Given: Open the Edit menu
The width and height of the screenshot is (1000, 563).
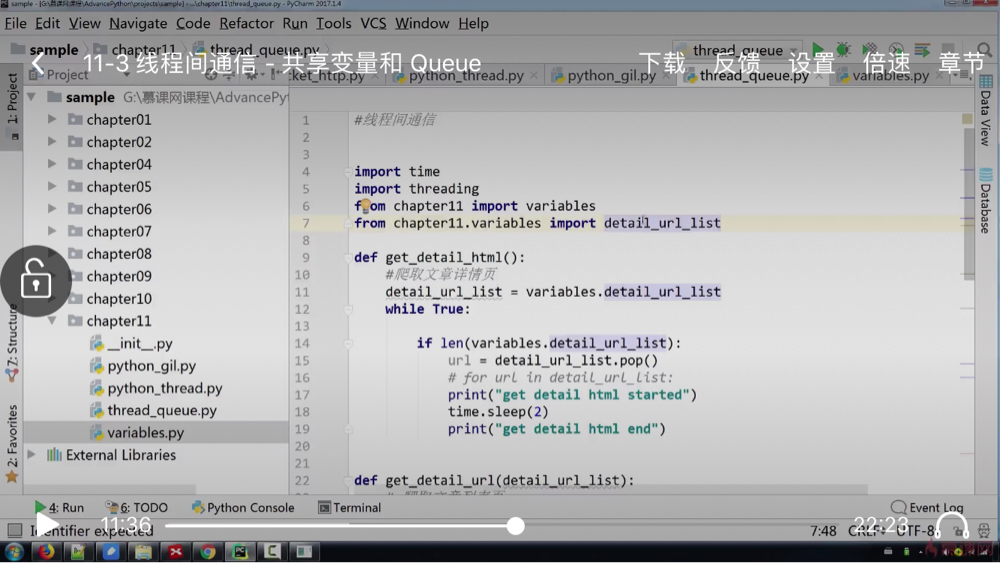Looking at the screenshot, I should tap(47, 24).
